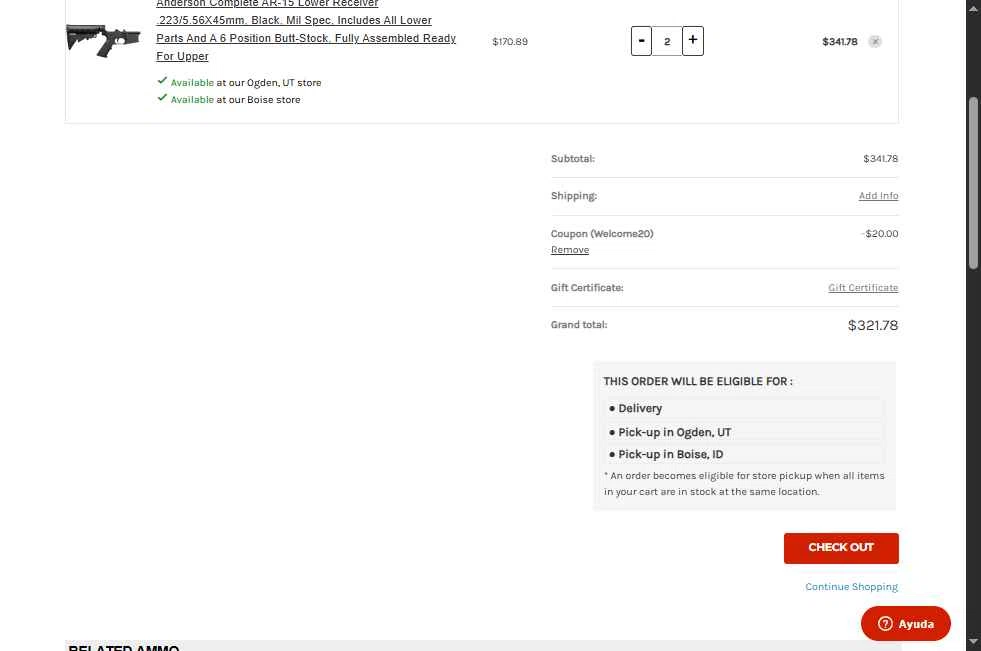Click the Subtotal value $341.78
981x651 pixels.
880,159
